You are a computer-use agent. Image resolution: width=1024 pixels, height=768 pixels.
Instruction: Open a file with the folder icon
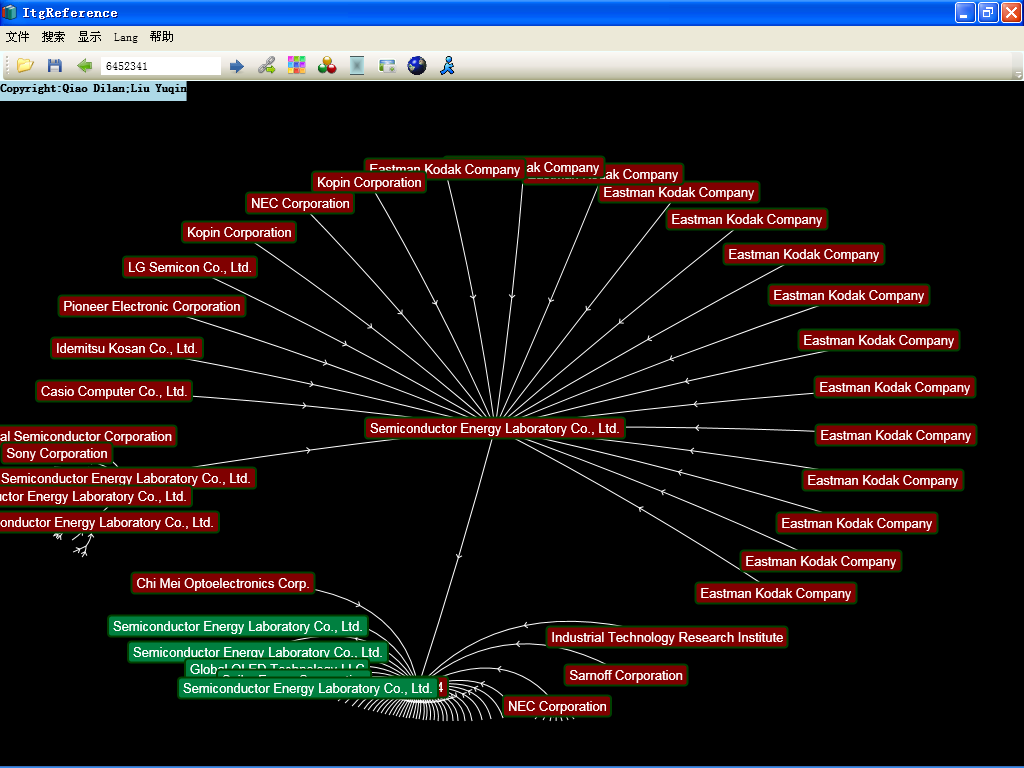pos(25,65)
